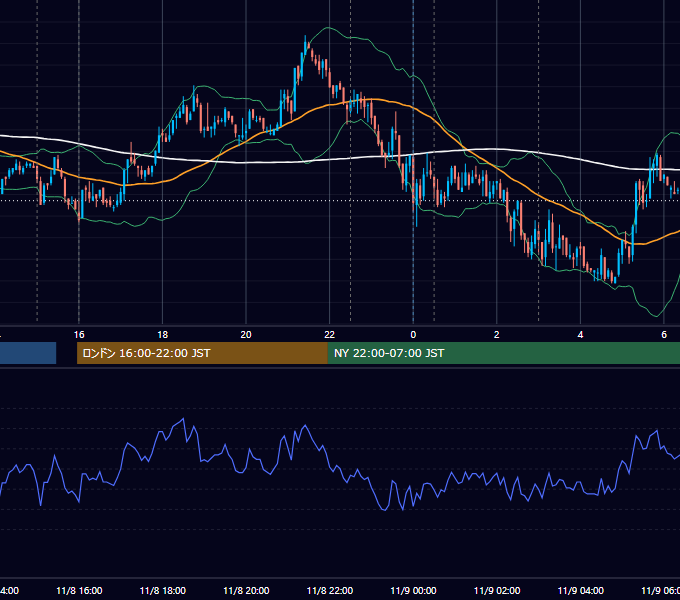Image resolution: width=680 pixels, height=600 pixels.
Task: Click the hour label 4 on price chart axis
Action: (580, 335)
